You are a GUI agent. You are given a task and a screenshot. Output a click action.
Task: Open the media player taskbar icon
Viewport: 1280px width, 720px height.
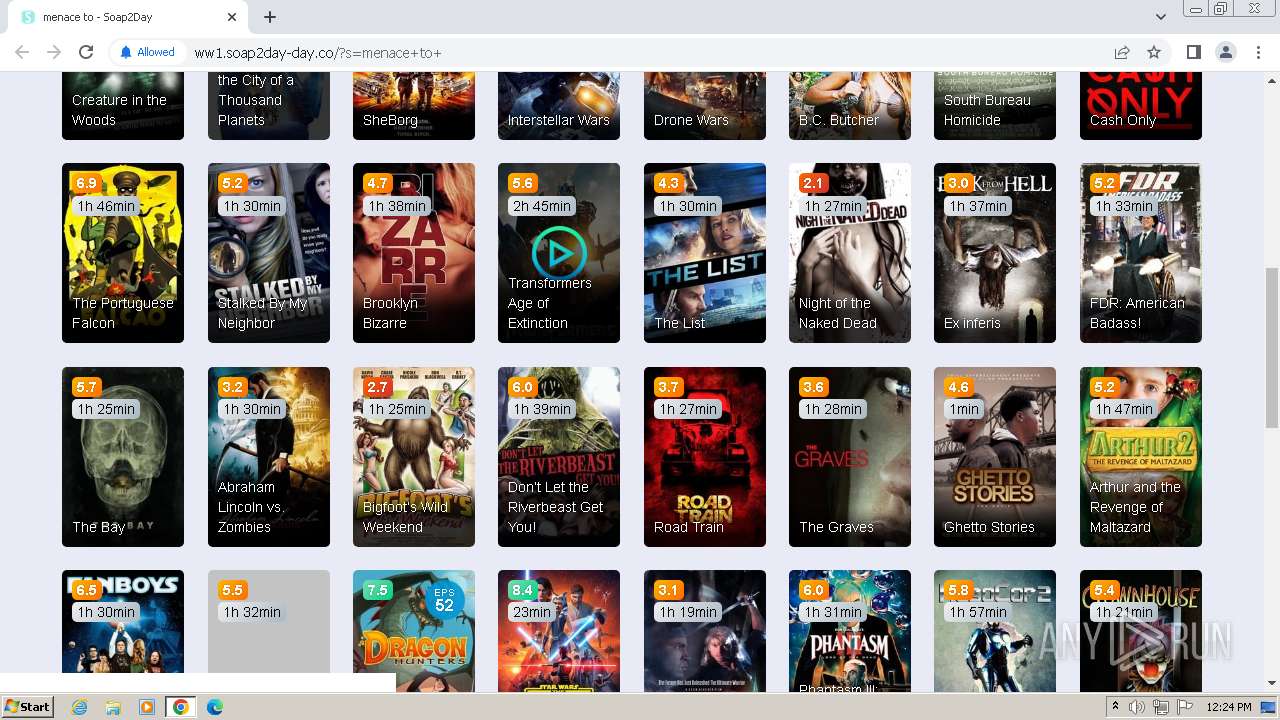(x=147, y=707)
